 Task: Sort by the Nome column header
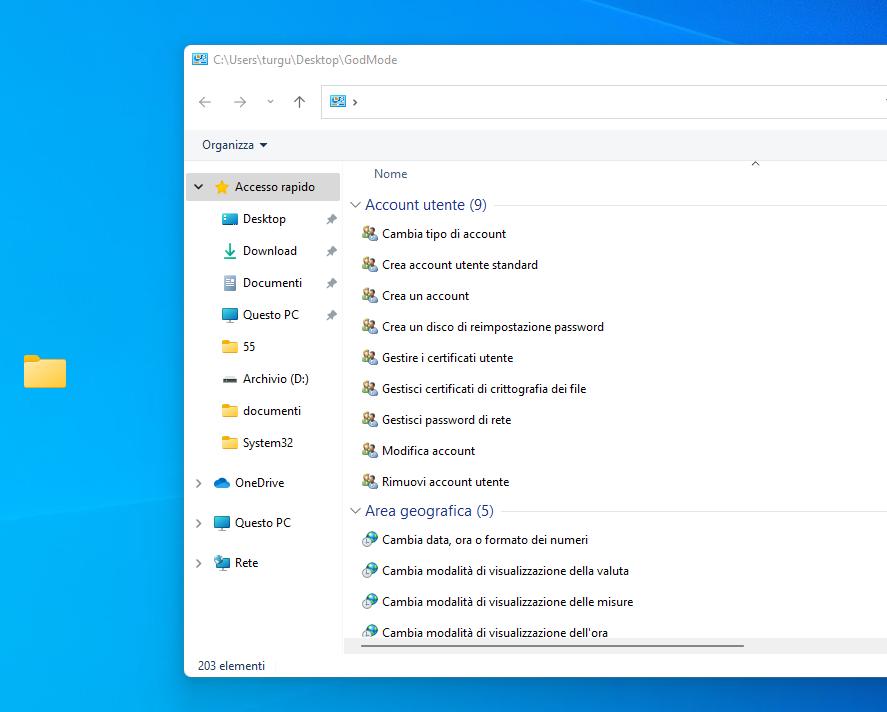(390, 174)
